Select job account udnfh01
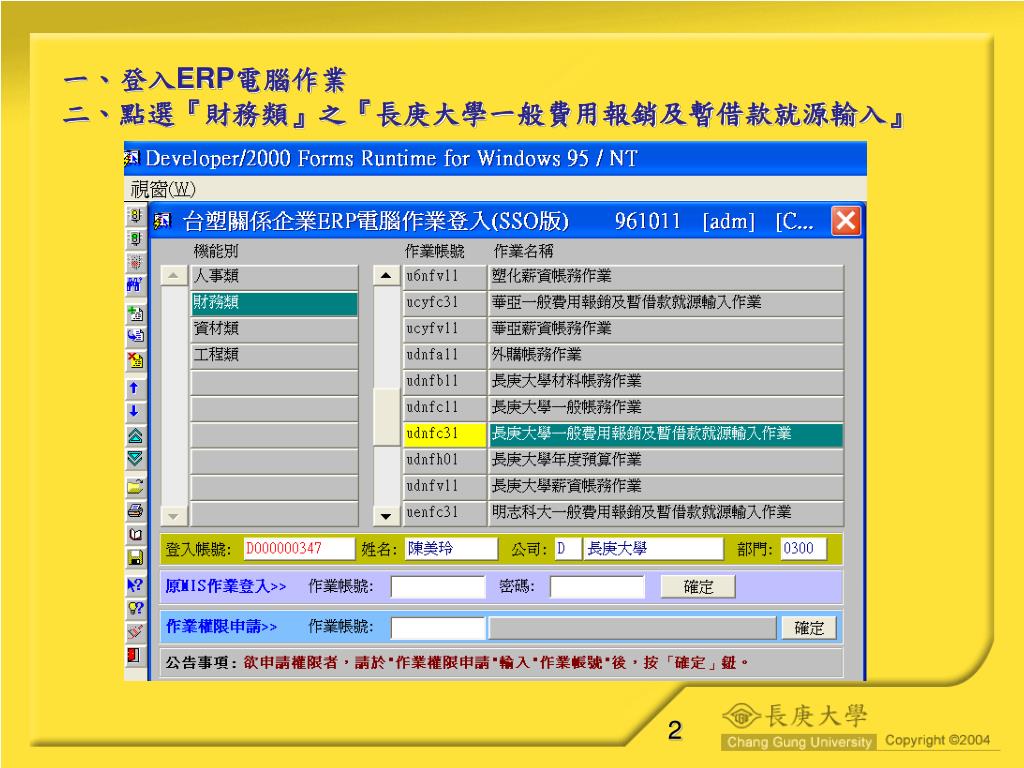1024x768 pixels. point(445,460)
